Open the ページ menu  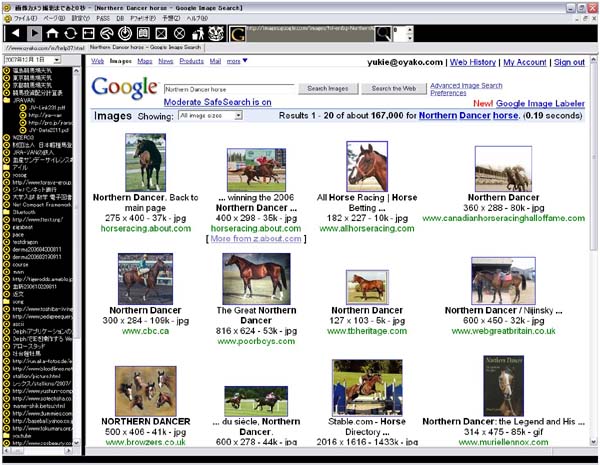pos(54,18)
